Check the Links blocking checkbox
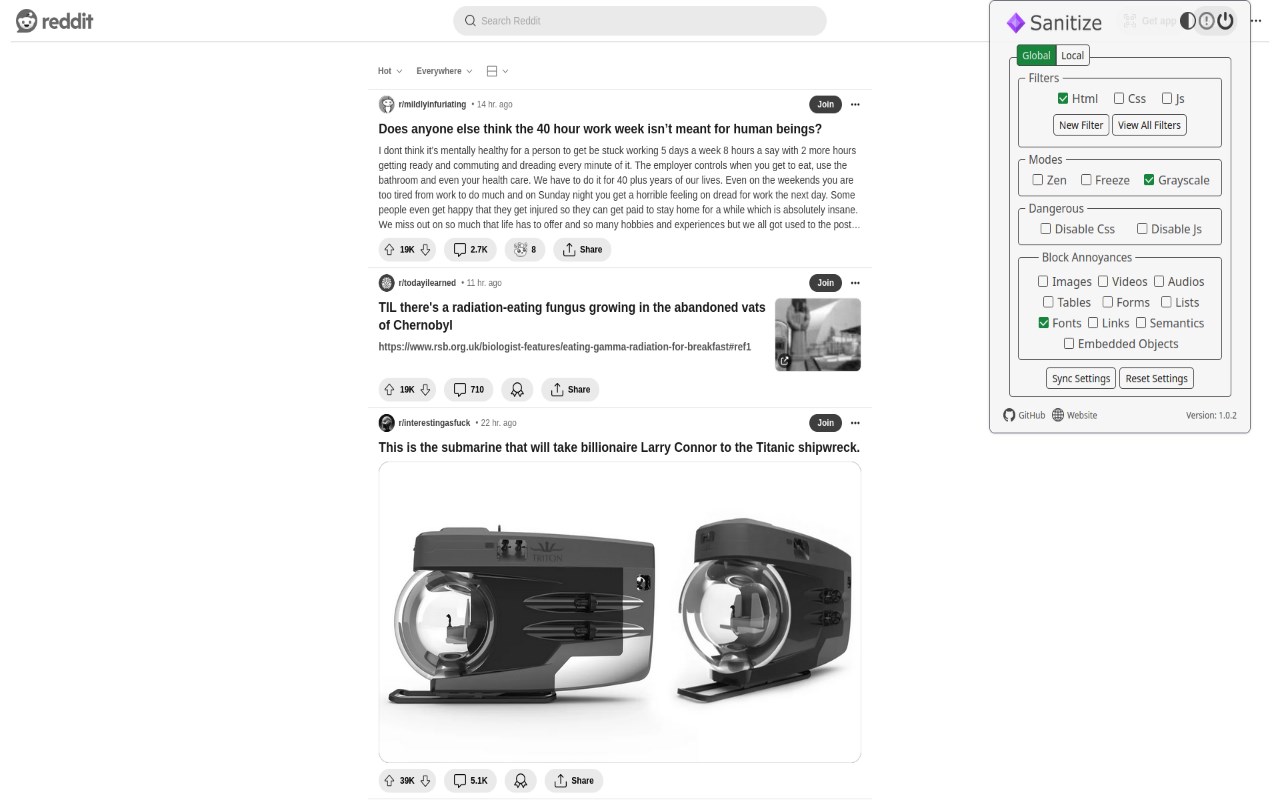This screenshot has width=1280, height=800. [1094, 323]
